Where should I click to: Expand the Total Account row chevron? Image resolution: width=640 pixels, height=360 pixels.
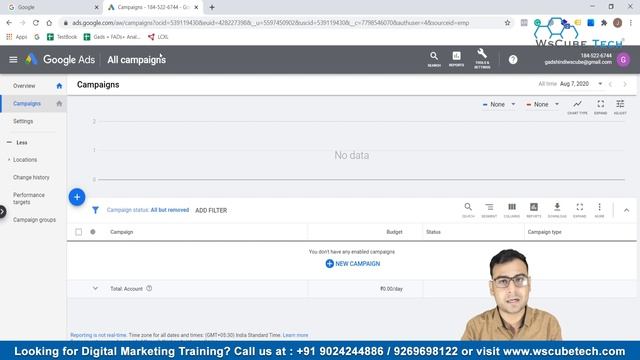pos(95,288)
